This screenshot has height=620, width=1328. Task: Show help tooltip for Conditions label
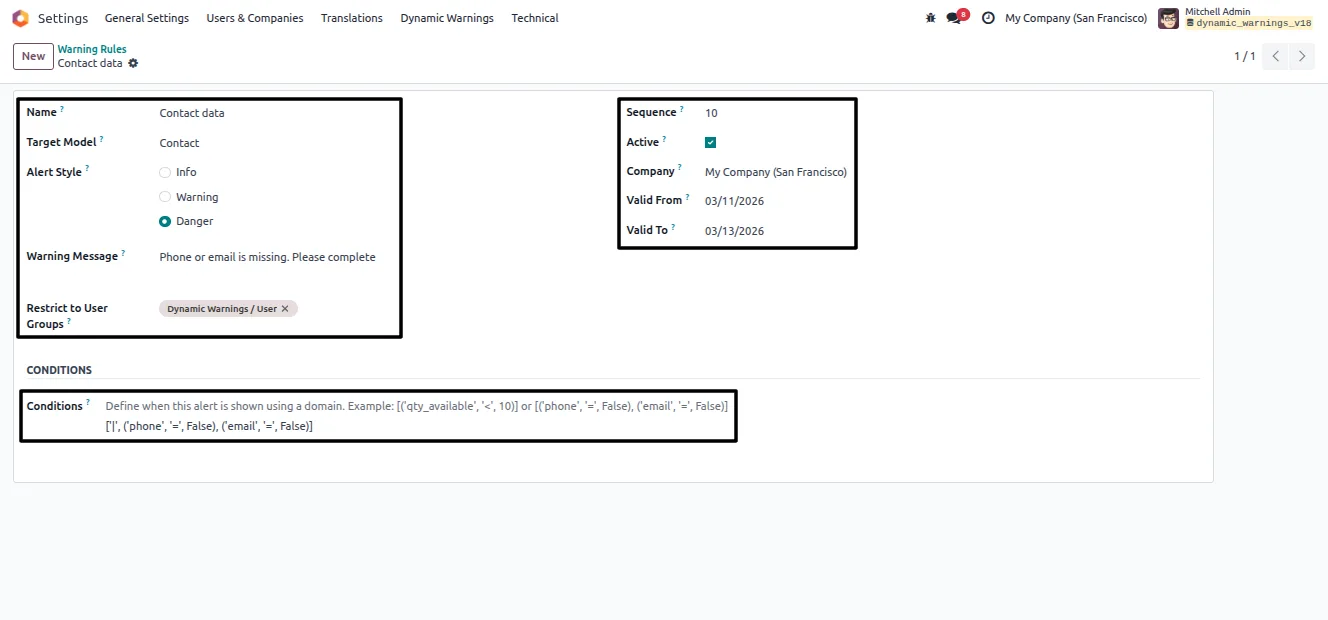point(88,403)
